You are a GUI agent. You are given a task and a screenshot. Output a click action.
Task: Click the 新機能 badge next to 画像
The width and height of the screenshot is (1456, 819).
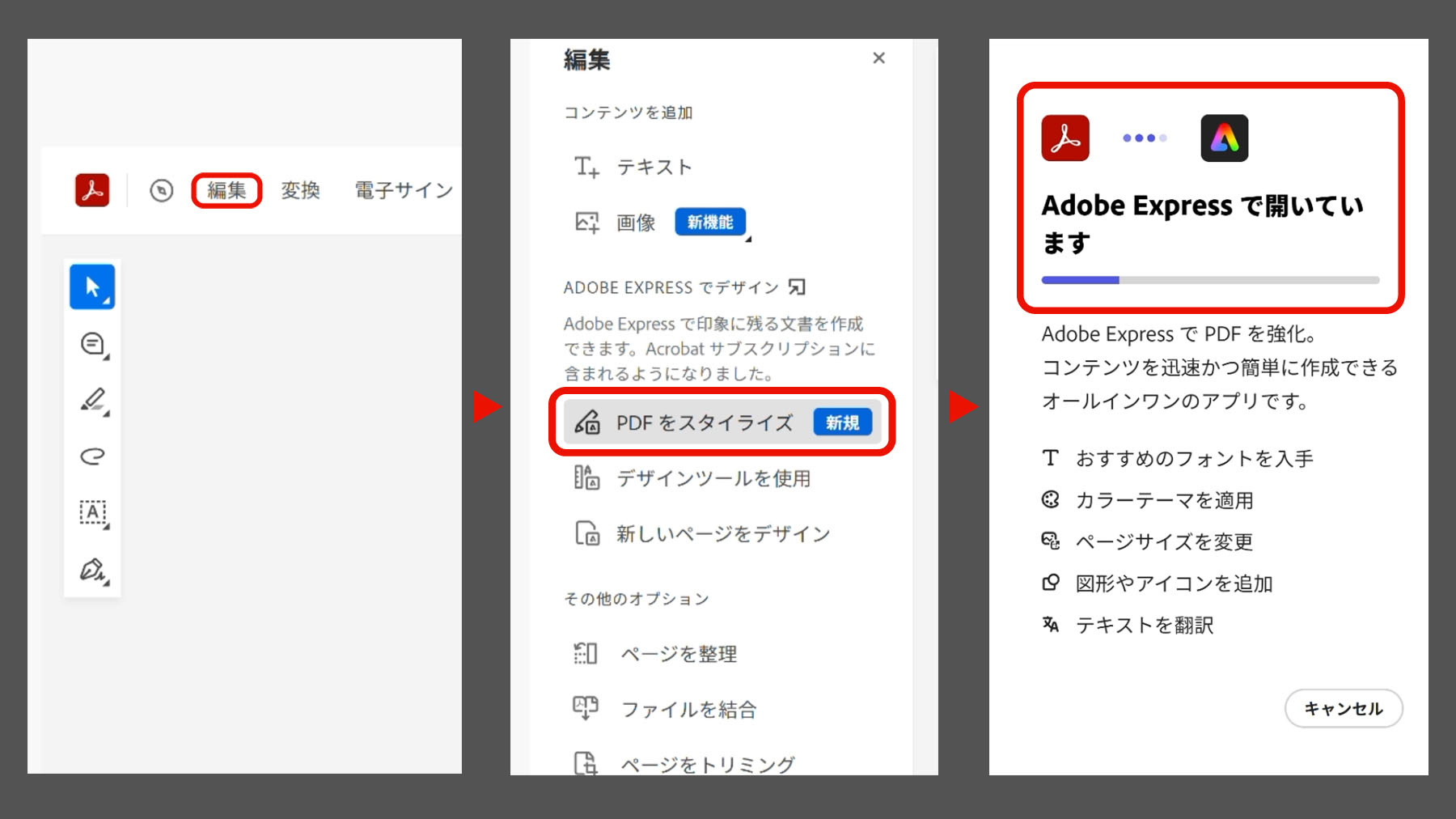click(710, 222)
